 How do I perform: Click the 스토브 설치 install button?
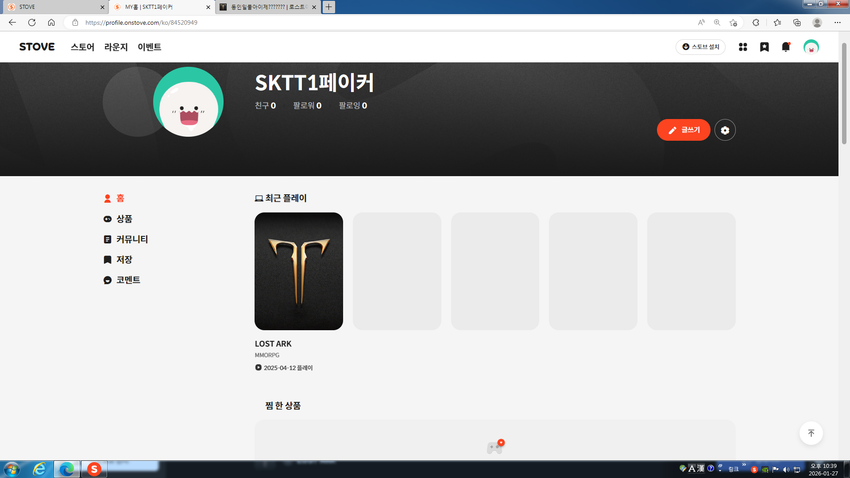point(700,47)
